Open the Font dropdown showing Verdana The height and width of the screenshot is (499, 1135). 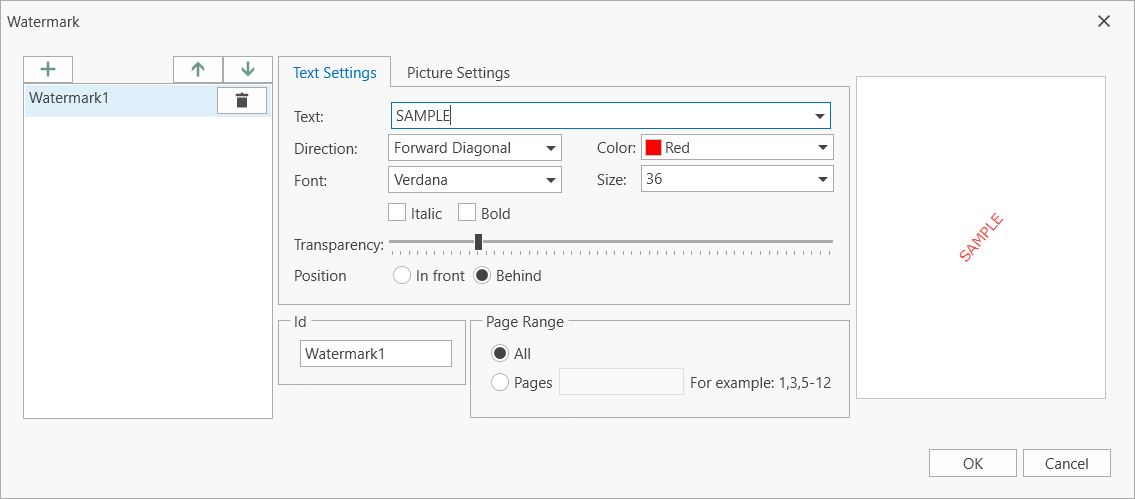(x=475, y=180)
